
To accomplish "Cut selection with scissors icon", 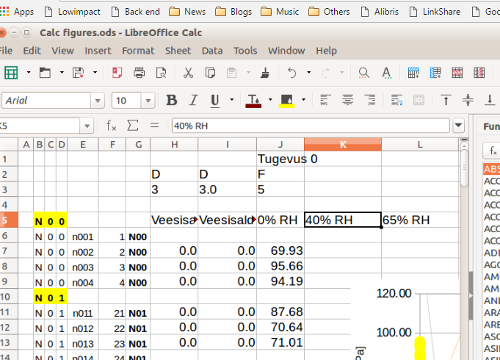I will click(188, 72).
